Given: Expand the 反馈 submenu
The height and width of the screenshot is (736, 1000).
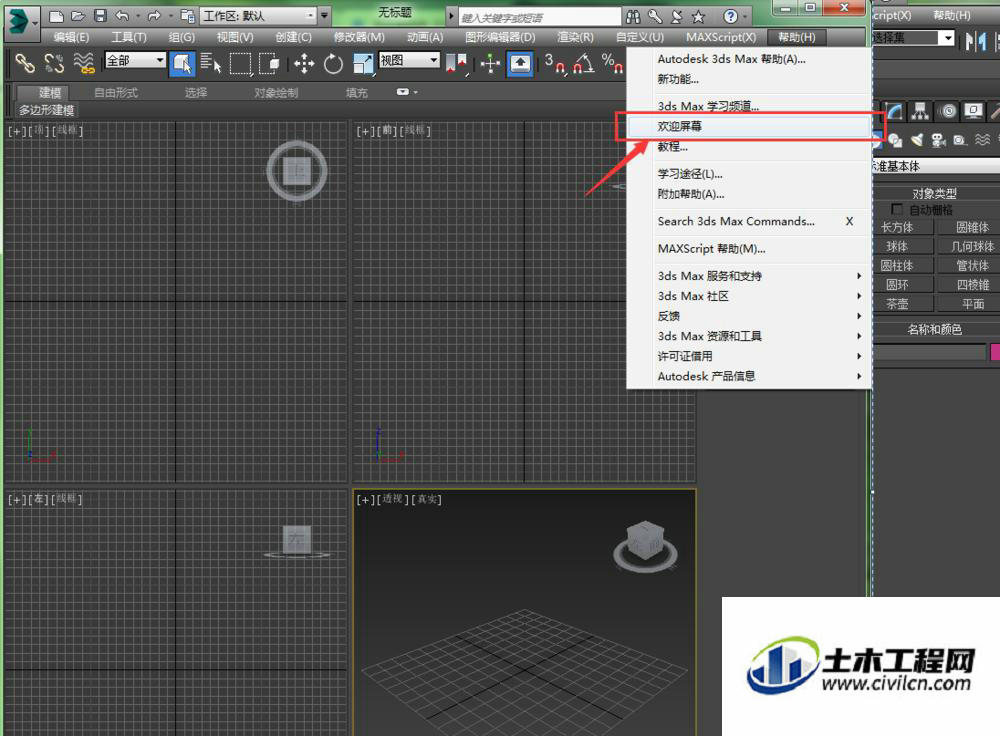Looking at the screenshot, I should point(749,316).
